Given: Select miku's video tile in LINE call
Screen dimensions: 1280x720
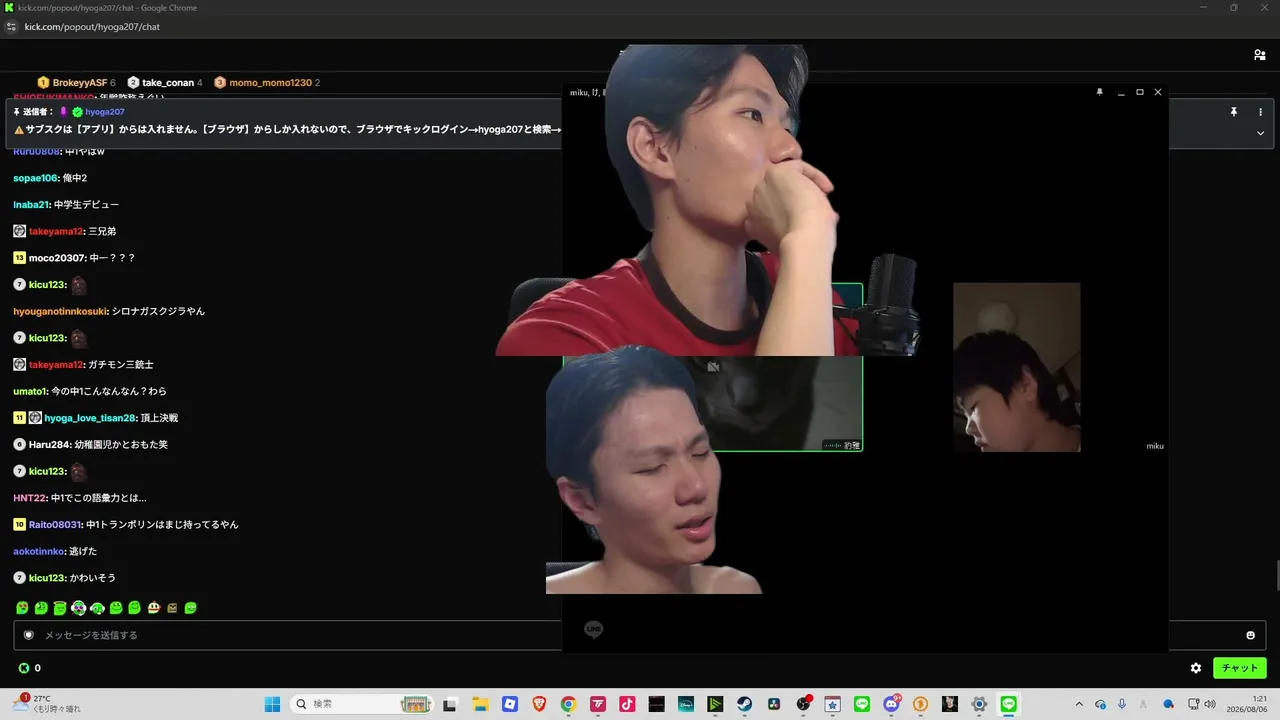Looking at the screenshot, I should click(x=1016, y=367).
